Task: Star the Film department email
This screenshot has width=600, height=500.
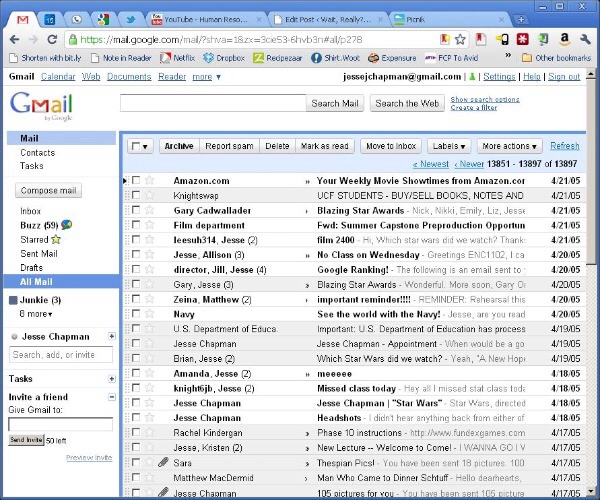Action: [150, 226]
